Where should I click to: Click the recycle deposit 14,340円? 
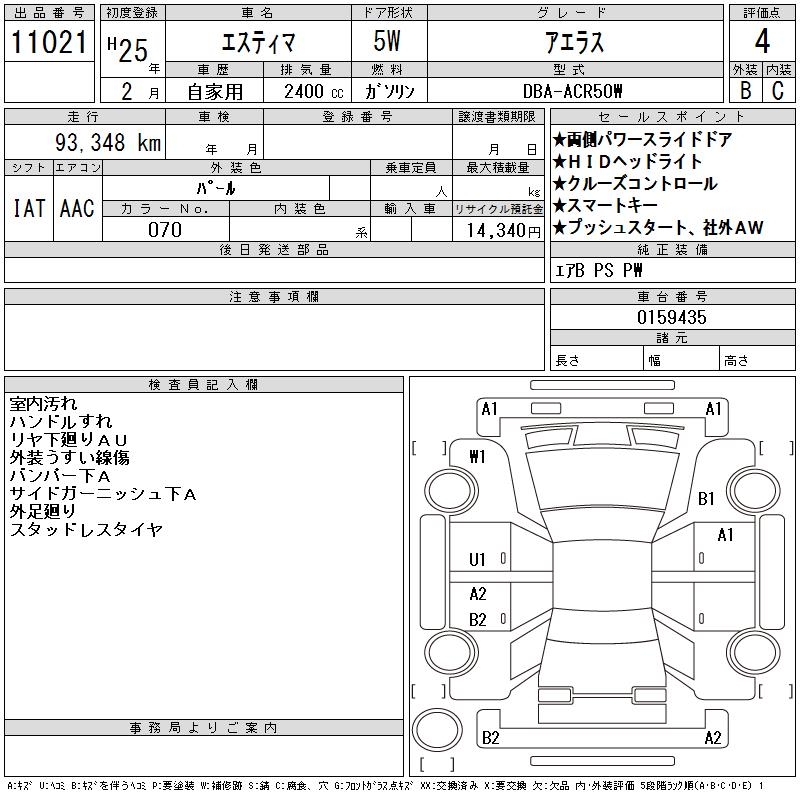pyautogui.click(x=504, y=231)
